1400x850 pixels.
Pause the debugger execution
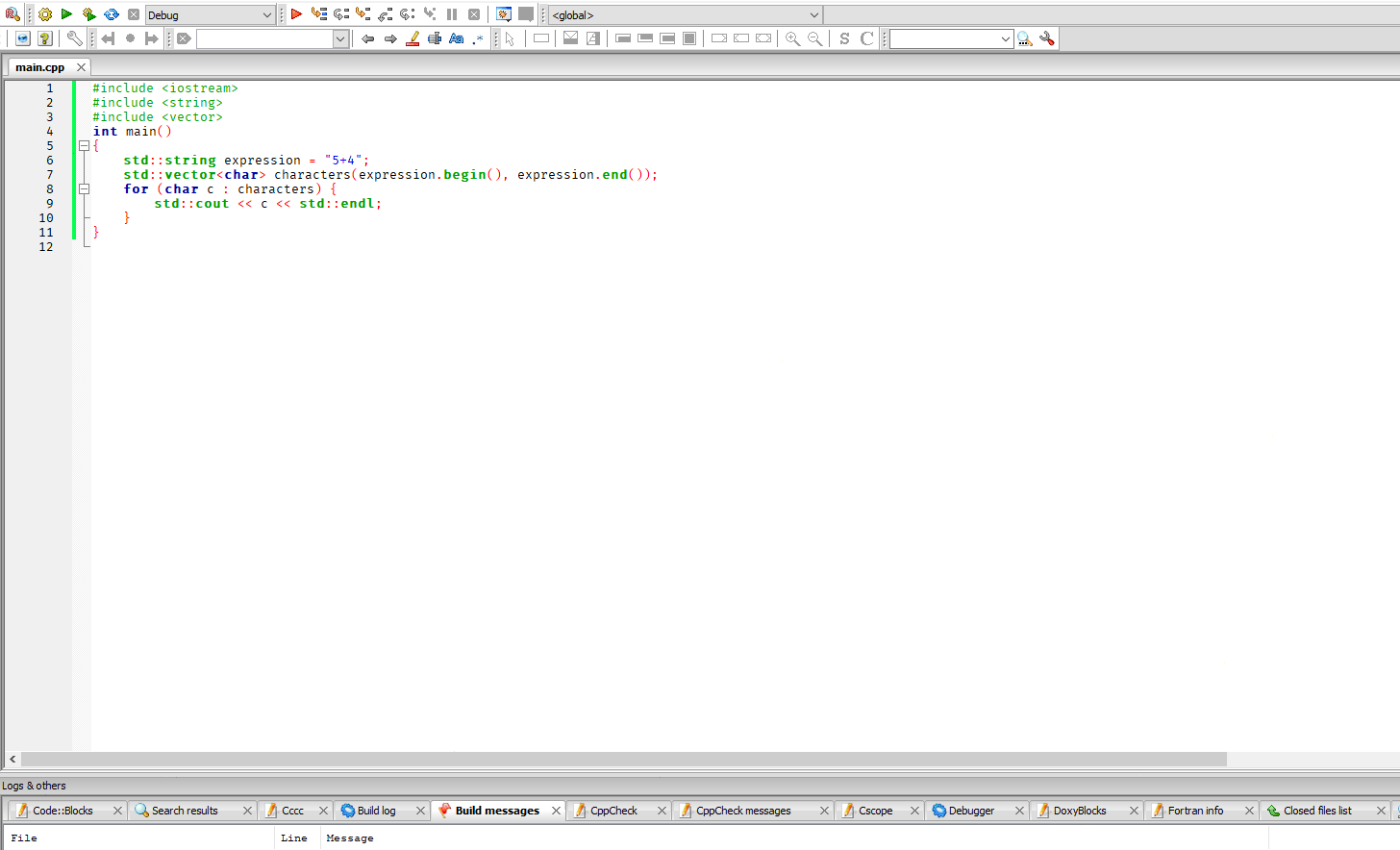click(x=452, y=14)
